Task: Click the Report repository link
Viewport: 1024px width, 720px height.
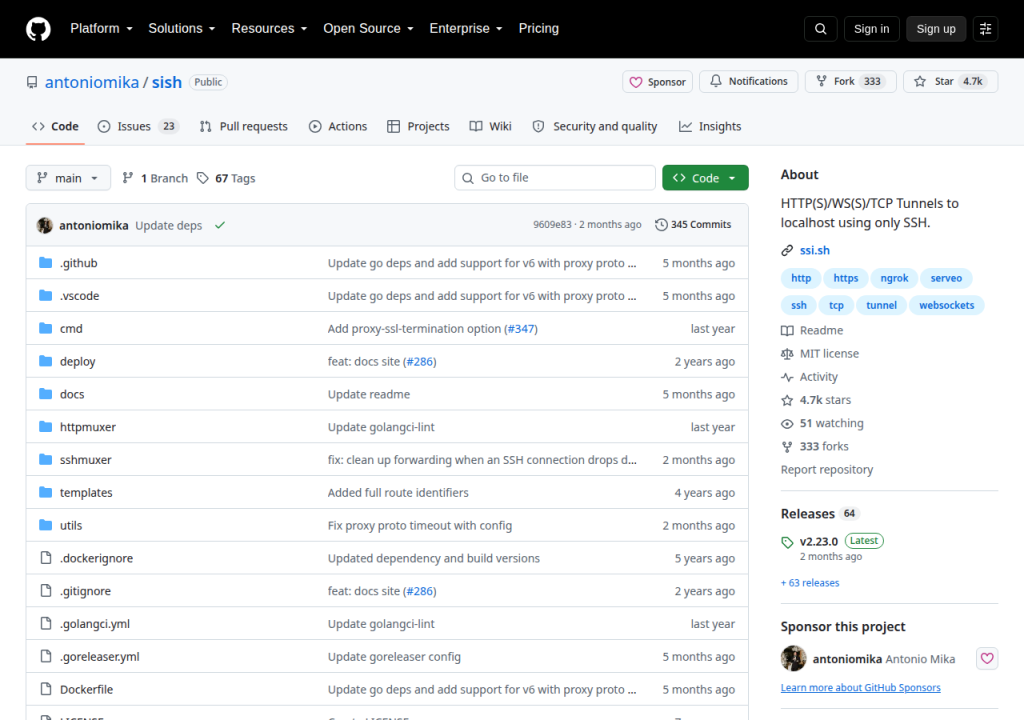Action: tap(827, 470)
